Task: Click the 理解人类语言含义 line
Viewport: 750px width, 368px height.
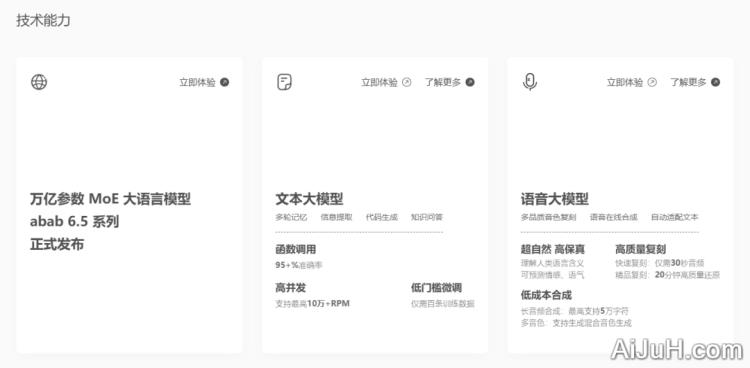Action: point(552,263)
